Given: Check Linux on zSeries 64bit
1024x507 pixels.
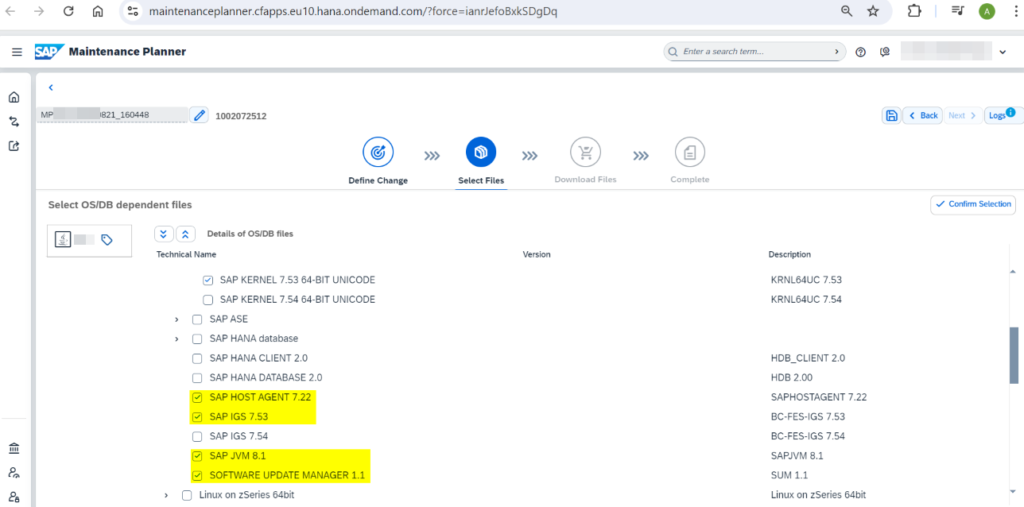Looking at the screenshot, I should [x=187, y=495].
